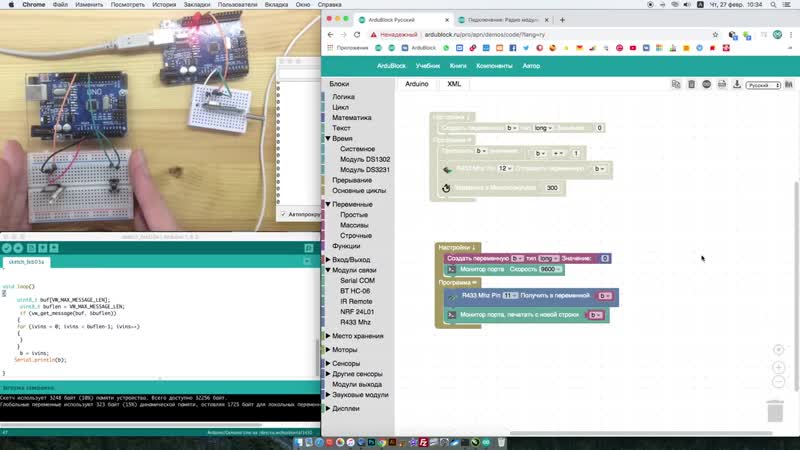Image resolution: width=800 pixels, height=450 pixels.
Task: Click the Chrome address bar
Action: 543,35
